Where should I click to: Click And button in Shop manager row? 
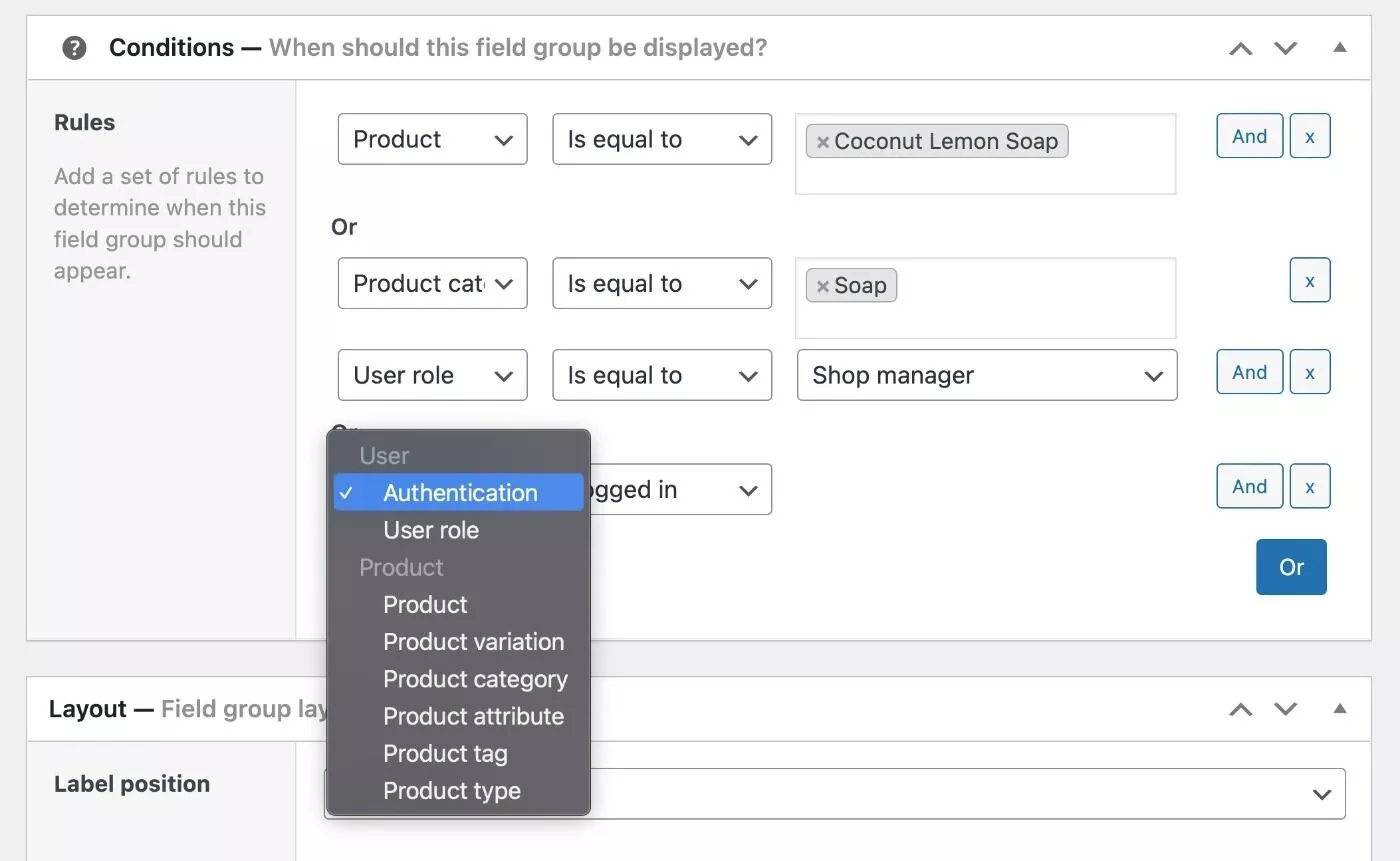click(x=1249, y=372)
